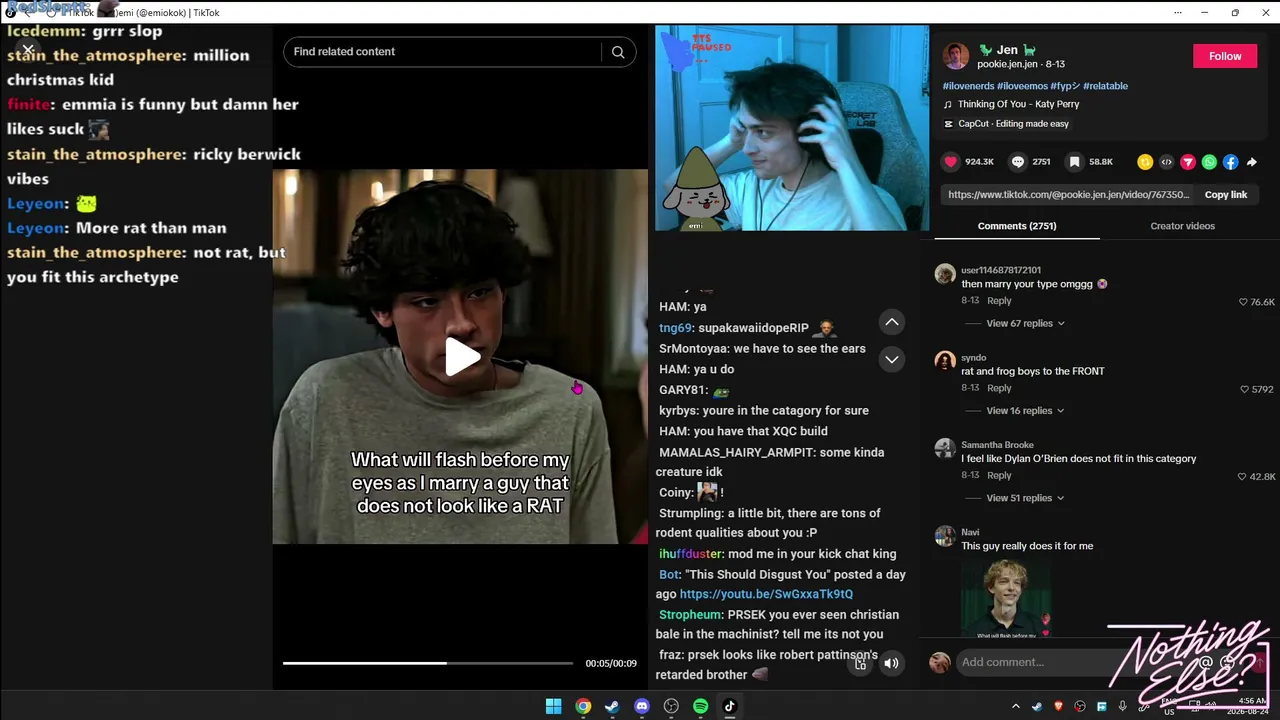Like syndo's comment
Image resolution: width=1280 pixels, height=720 pixels.
click(x=1245, y=389)
